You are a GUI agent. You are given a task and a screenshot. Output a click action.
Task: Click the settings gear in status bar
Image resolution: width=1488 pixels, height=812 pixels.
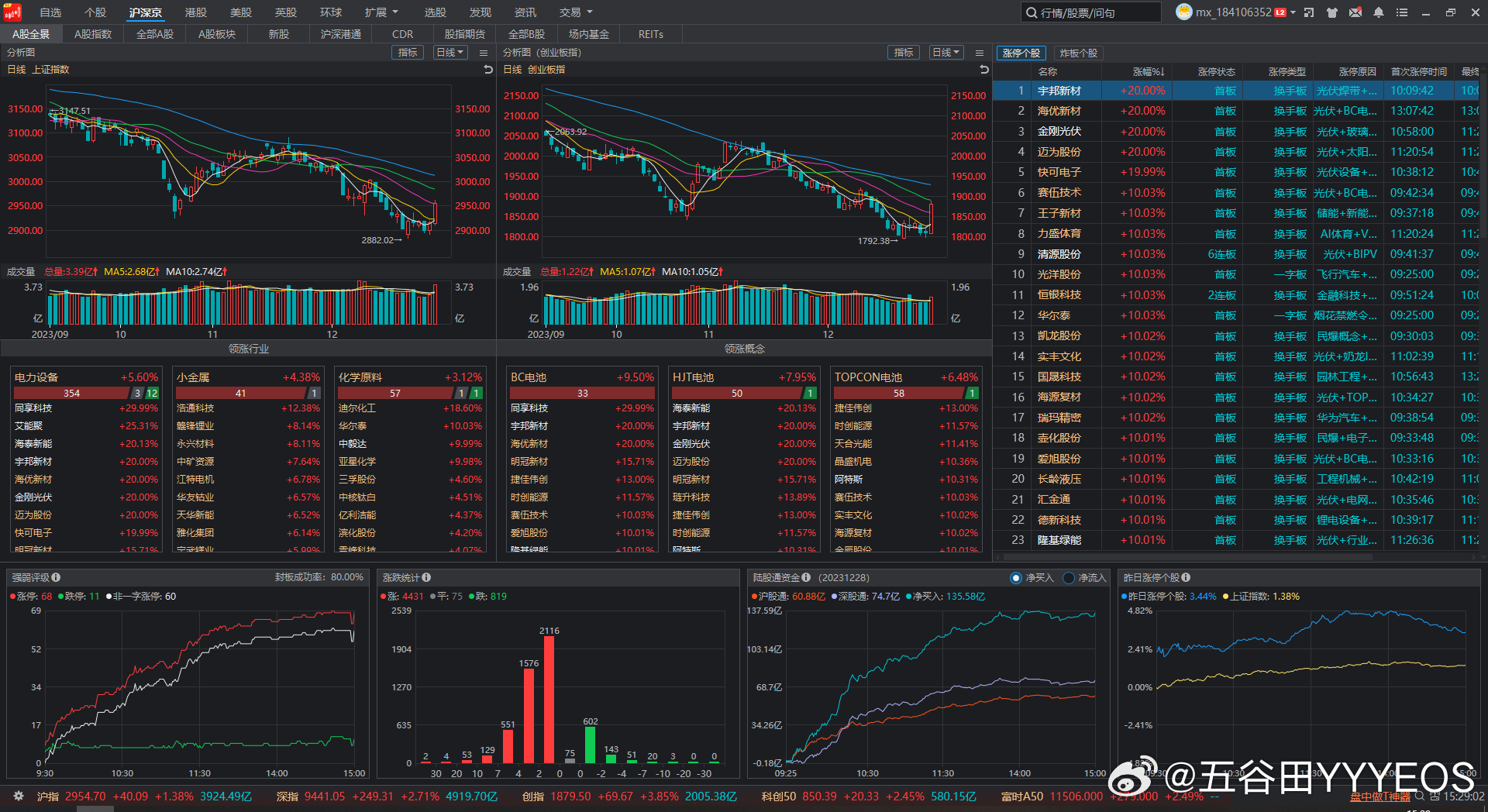[x=19, y=796]
